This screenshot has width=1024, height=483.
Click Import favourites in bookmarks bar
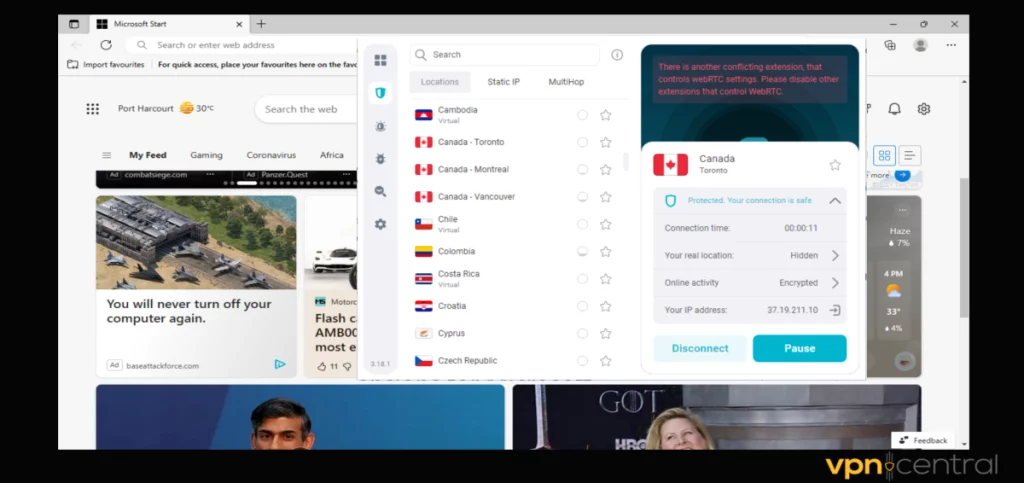point(106,65)
